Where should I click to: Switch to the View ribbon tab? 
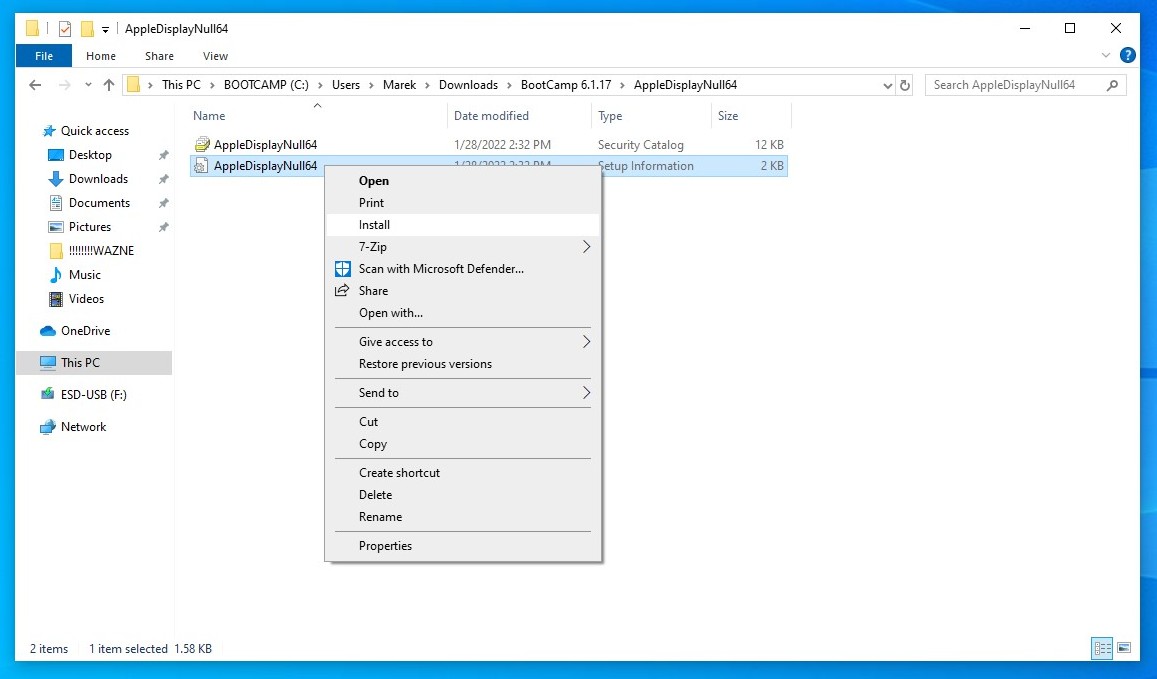(x=215, y=56)
